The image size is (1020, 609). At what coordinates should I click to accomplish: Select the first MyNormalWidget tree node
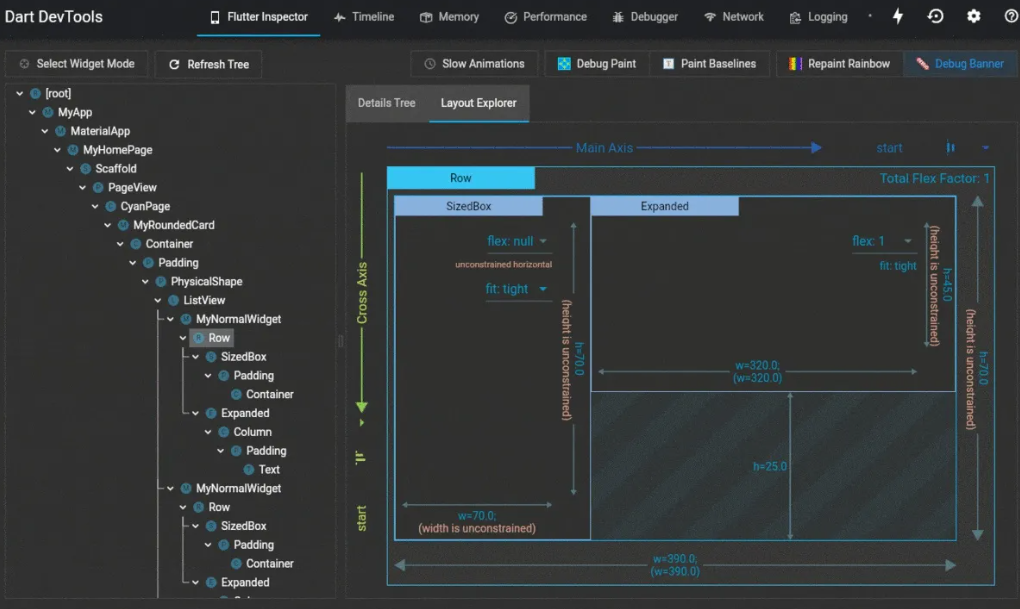click(x=239, y=319)
